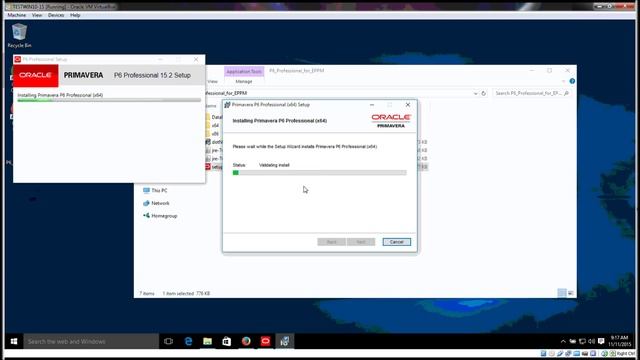Click the 'Validating install' status text
This screenshot has width=640, height=360.
[274, 165]
